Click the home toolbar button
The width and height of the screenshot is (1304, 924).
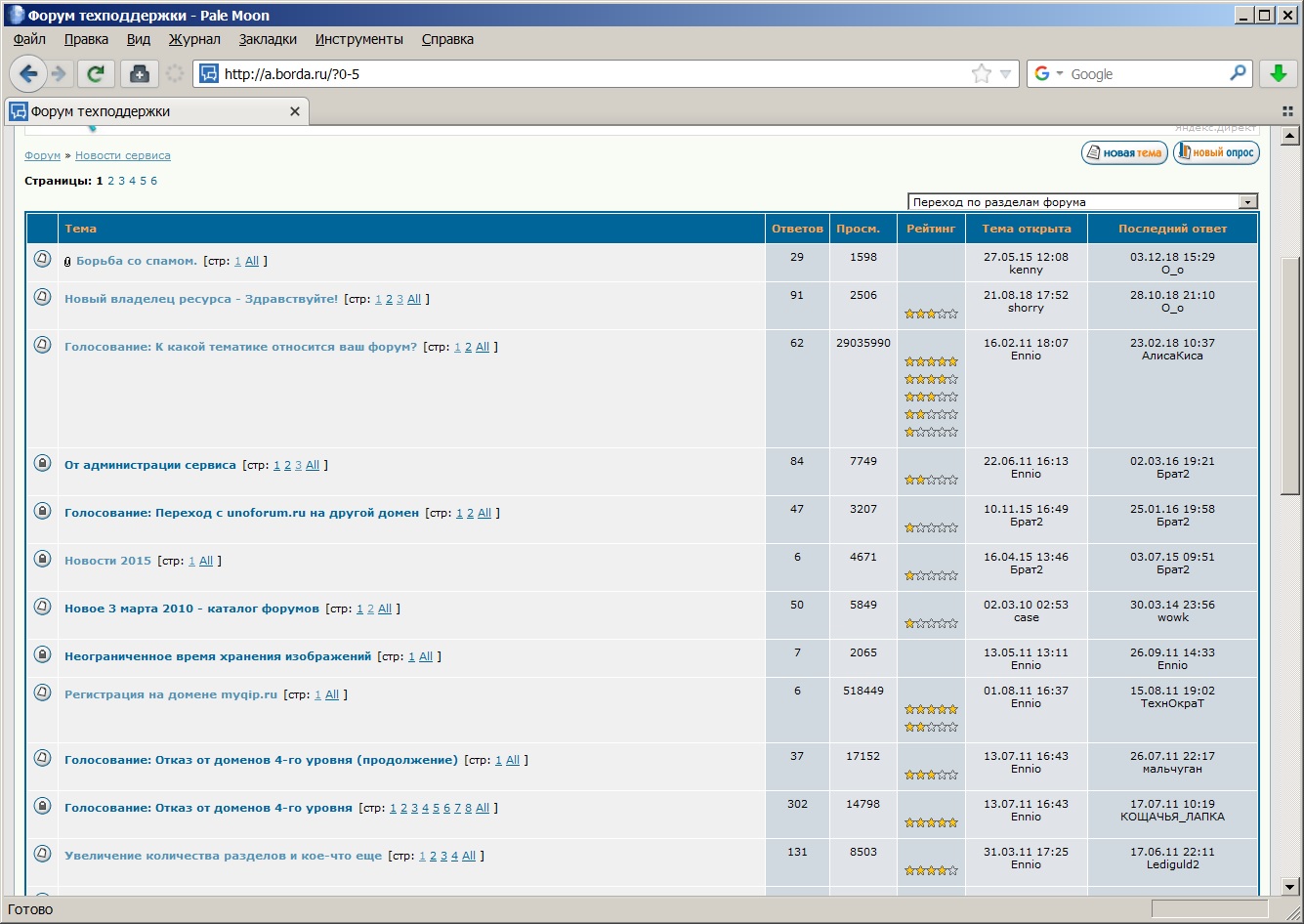tap(139, 73)
